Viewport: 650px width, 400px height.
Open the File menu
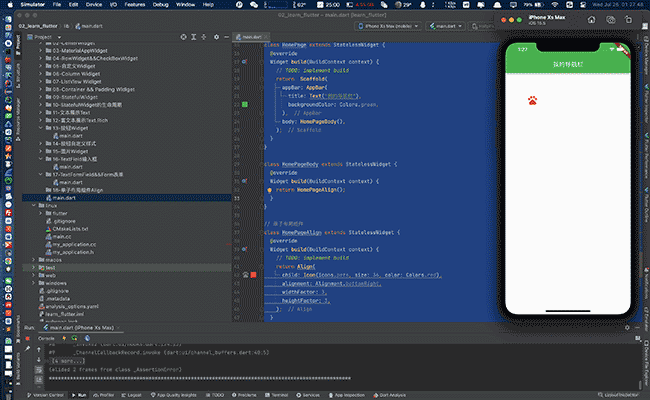tap(57, 5)
